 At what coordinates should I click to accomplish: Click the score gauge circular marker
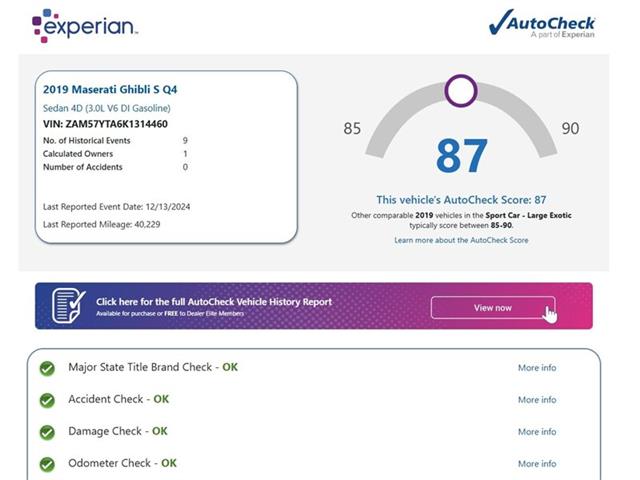pos(461,91)
